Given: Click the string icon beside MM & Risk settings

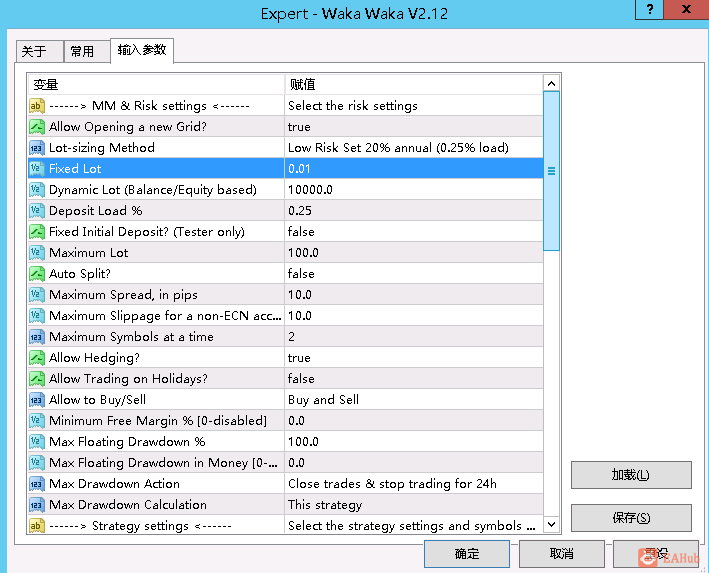Looking at the screenshot, I should (37, 106).
